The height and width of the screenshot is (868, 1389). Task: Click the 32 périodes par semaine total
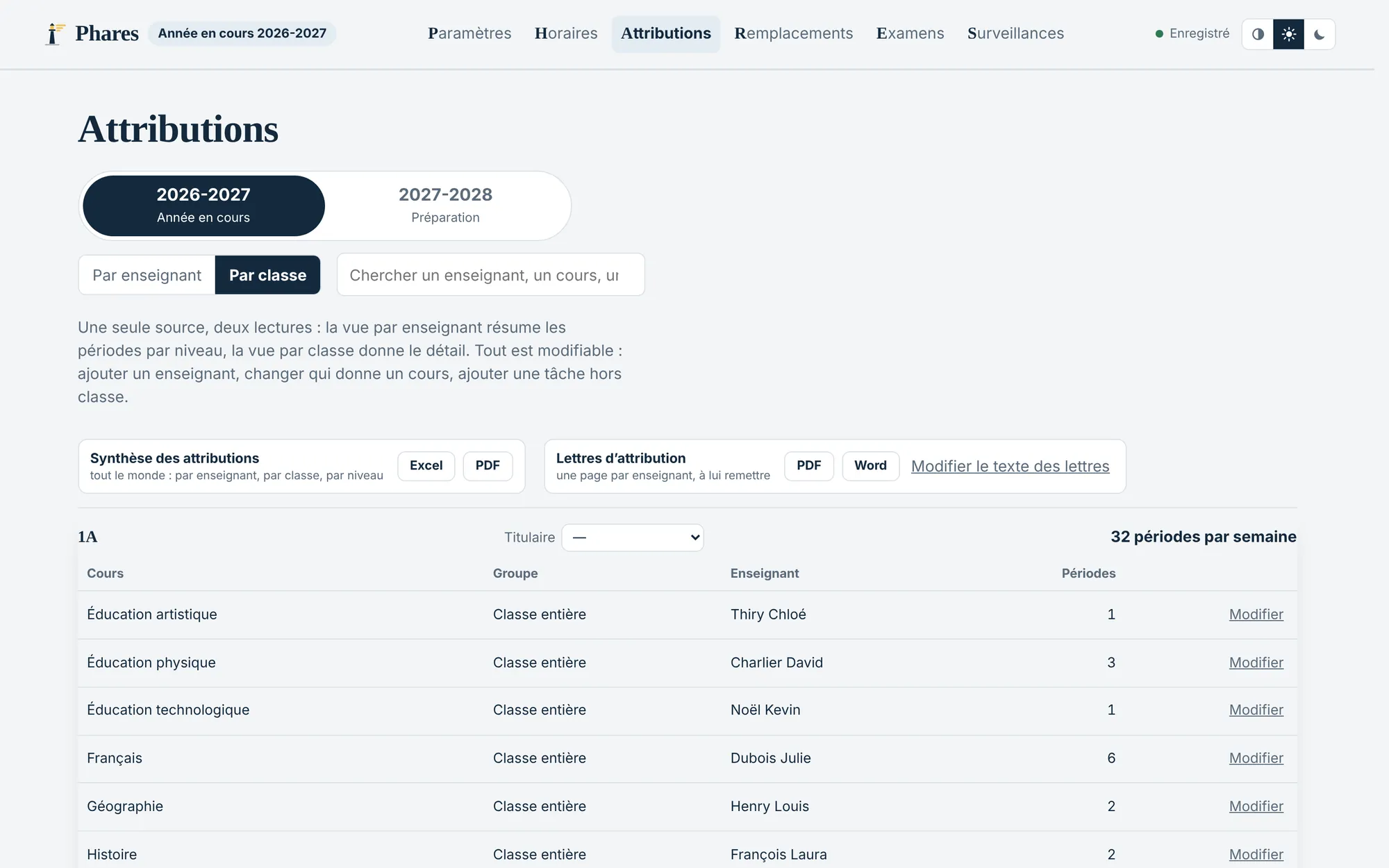click(x=1203, y=537)
